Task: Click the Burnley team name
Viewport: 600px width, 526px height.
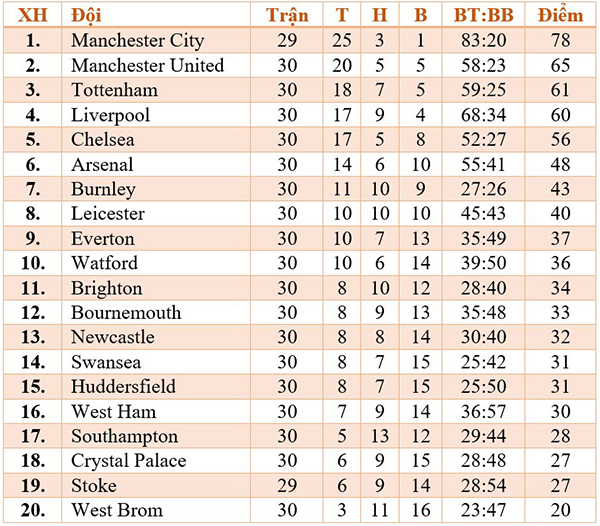Action: point(103,189)
